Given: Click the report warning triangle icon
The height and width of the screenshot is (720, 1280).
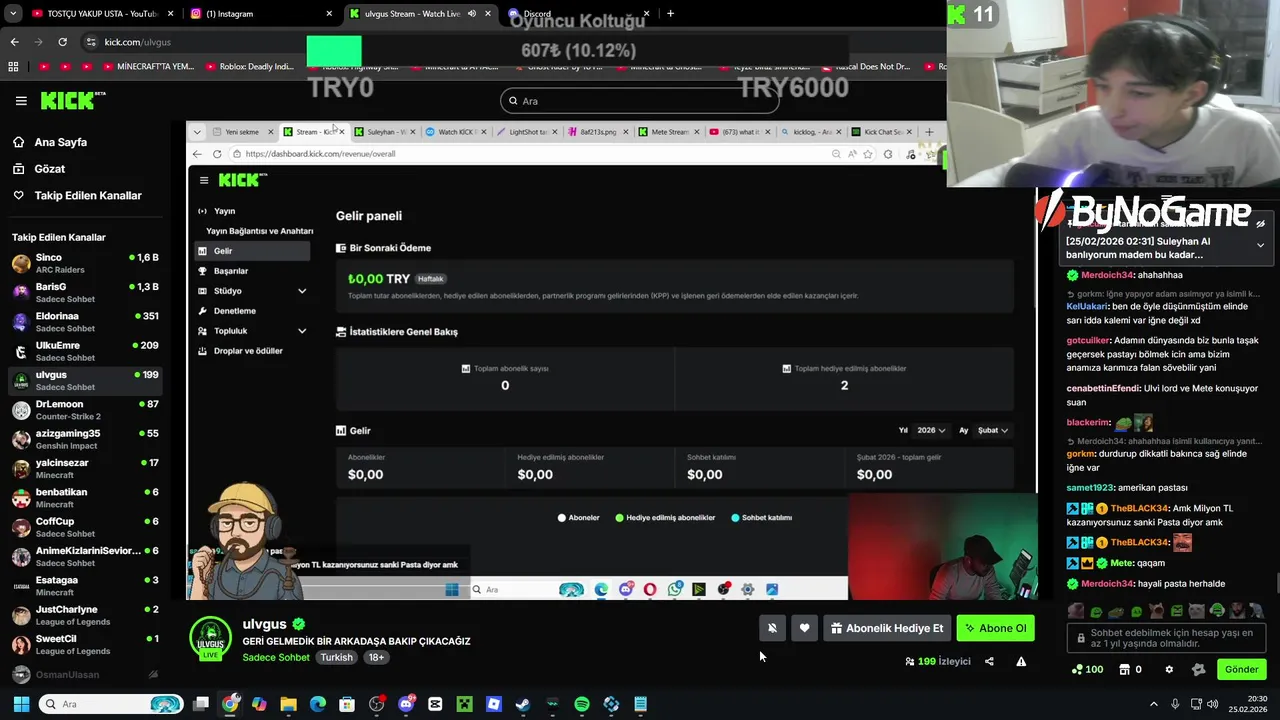Looking at the screenshot, I should (1021, 661).
